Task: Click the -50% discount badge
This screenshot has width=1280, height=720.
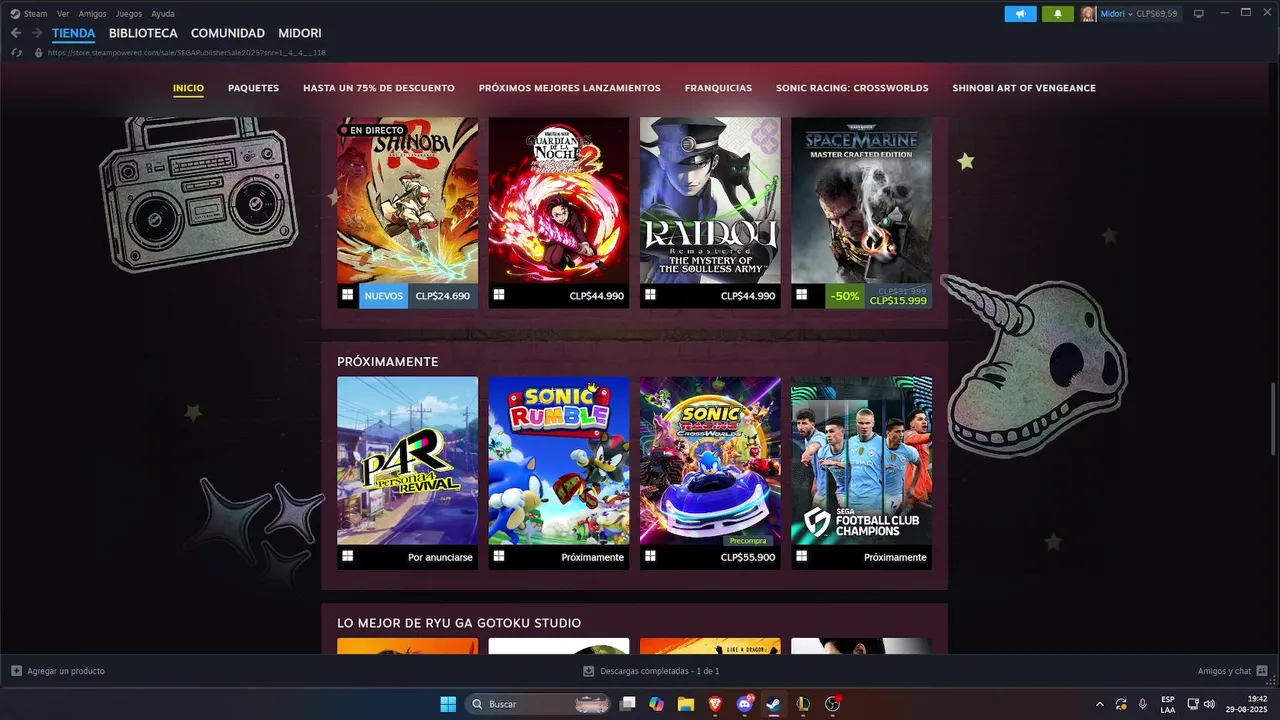Action: click(845, 296)
